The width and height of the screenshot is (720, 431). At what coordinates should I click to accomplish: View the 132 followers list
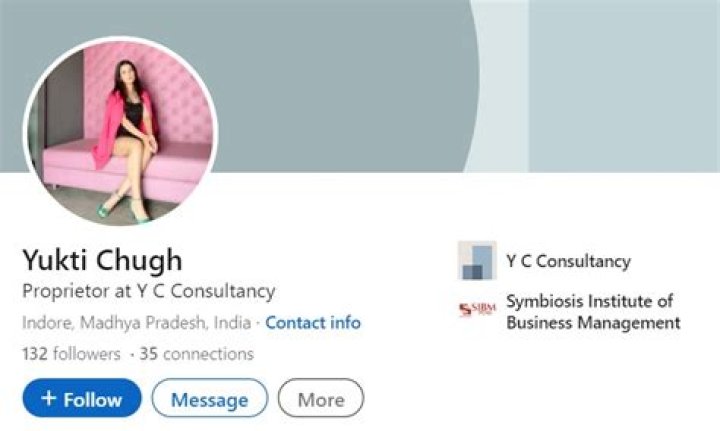(x=71, y=354)
